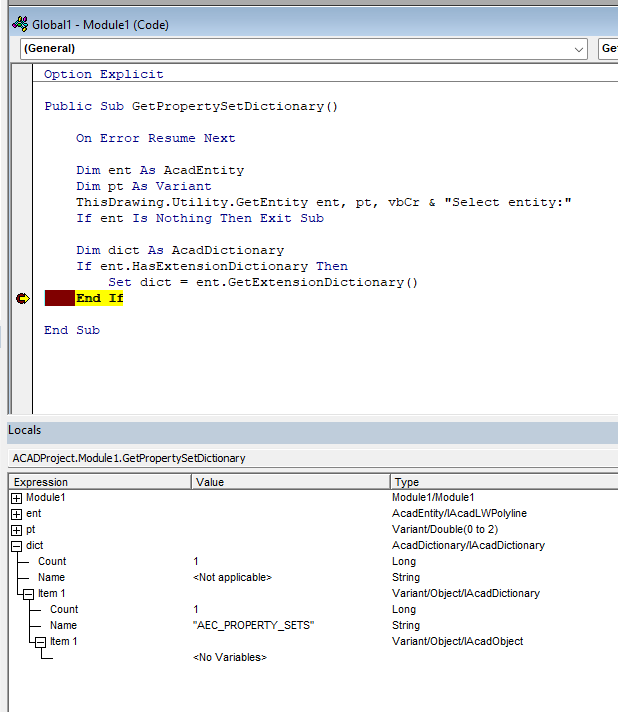The height and width of the screenshot is (712, 618).
Task: Click the Module1 code window icon
Action: click(x=20, y=24)
